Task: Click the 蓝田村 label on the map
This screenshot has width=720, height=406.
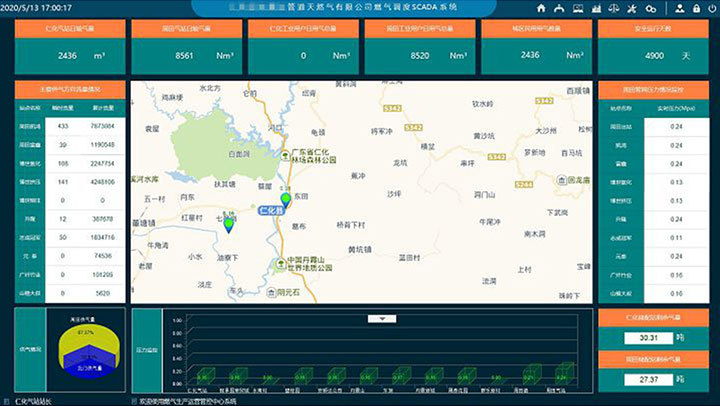Action: pos(409,258)
